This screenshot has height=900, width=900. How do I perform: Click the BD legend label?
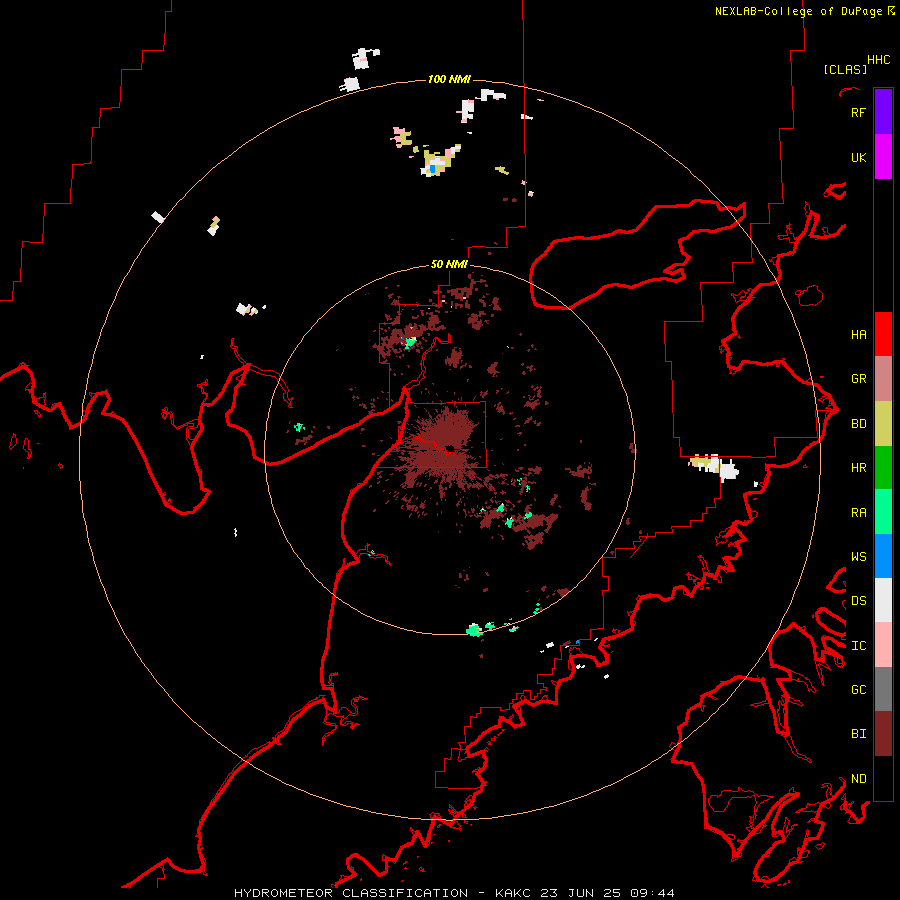(x=858, y=424)
